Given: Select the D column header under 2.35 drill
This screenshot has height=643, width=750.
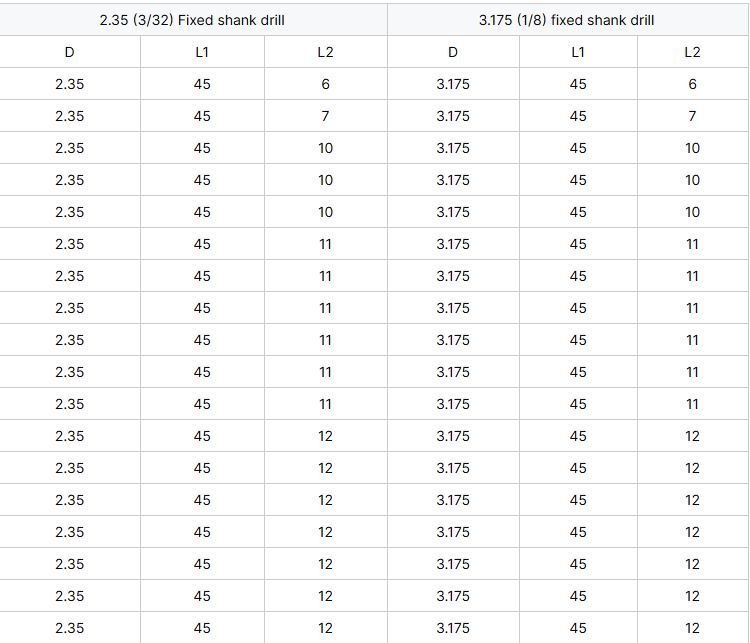Looking at the screenshot, I should pos(69,52).
